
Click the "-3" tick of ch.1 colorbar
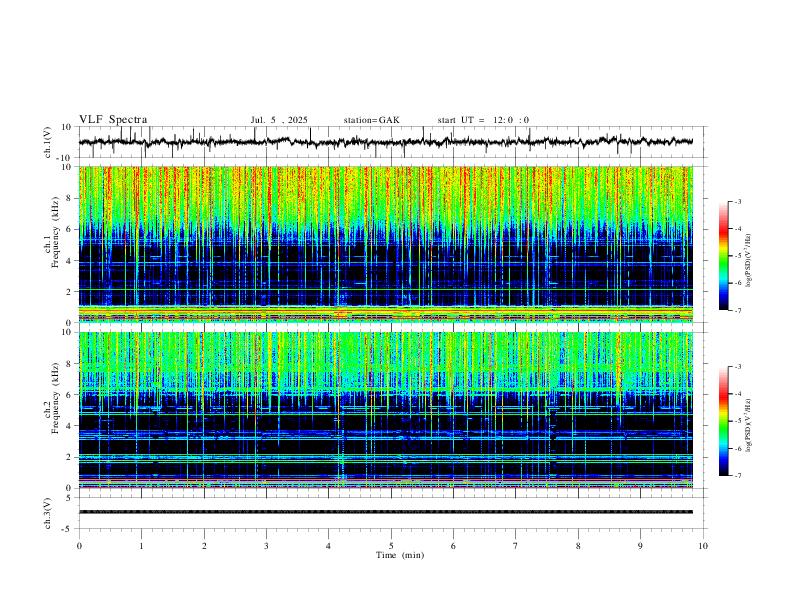click(x=738, y=201)
